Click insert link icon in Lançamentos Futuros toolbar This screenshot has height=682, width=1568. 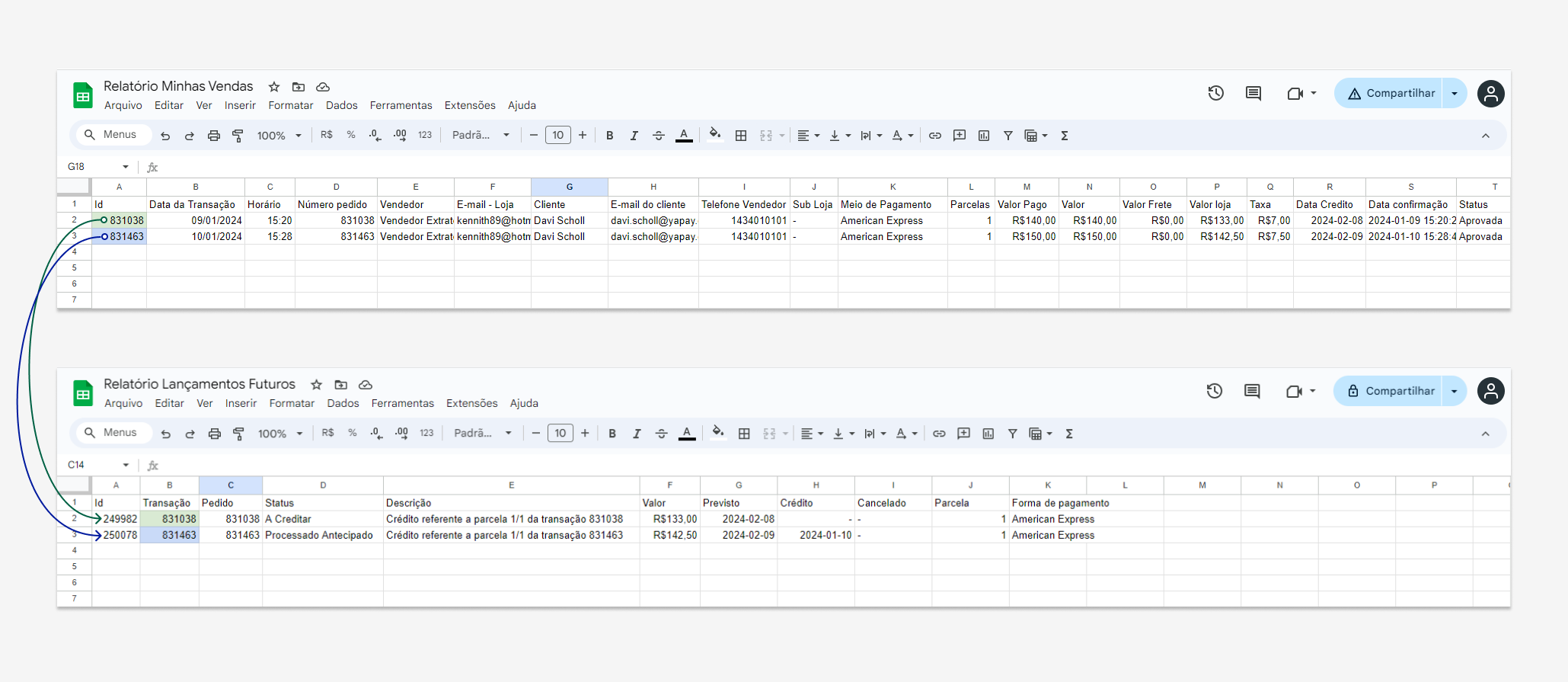[x=939, y=434]
